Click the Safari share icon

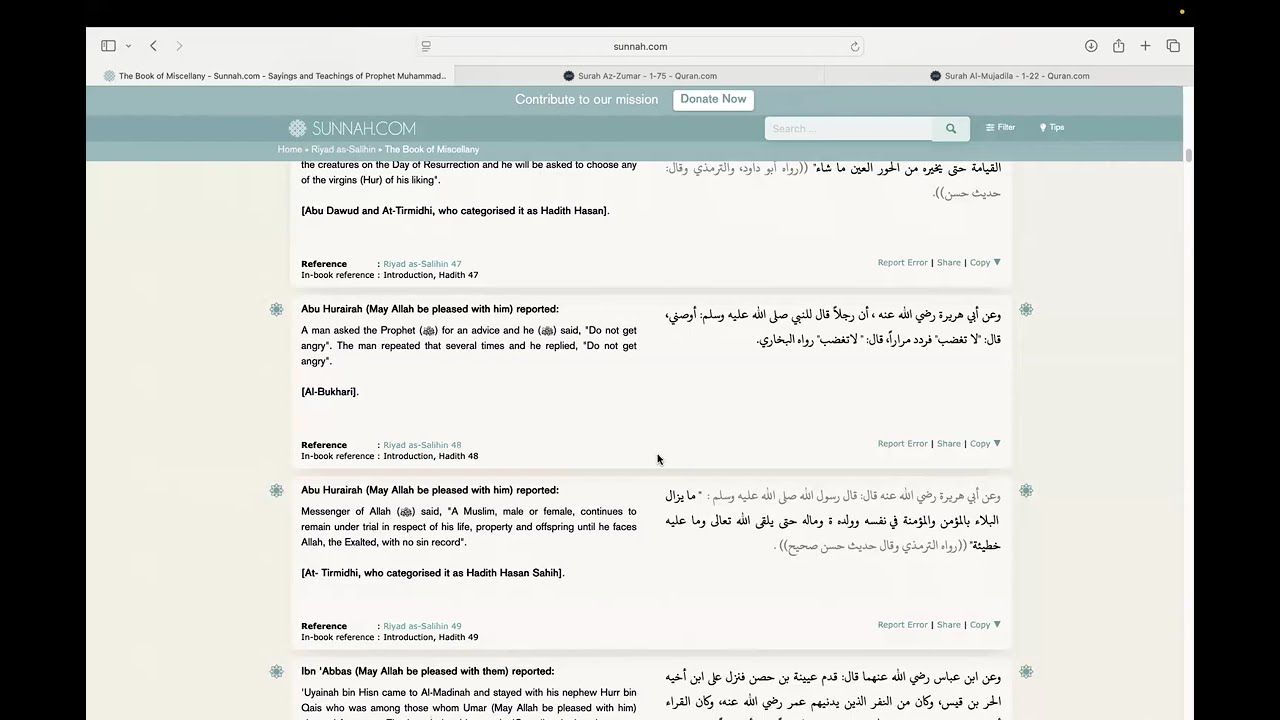1118,46
